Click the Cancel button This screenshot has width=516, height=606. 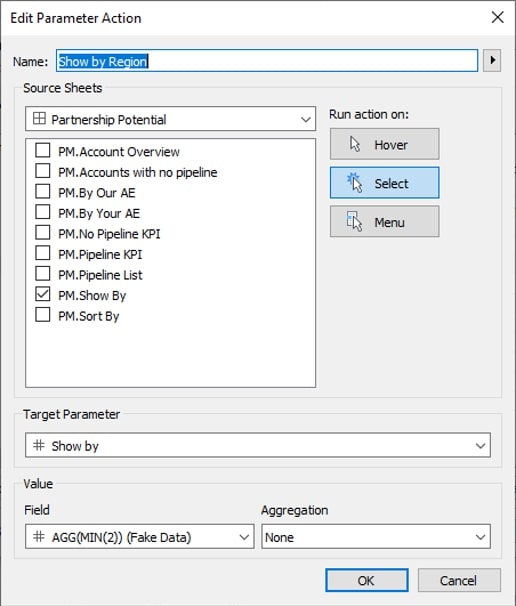[x=459, y=580]
